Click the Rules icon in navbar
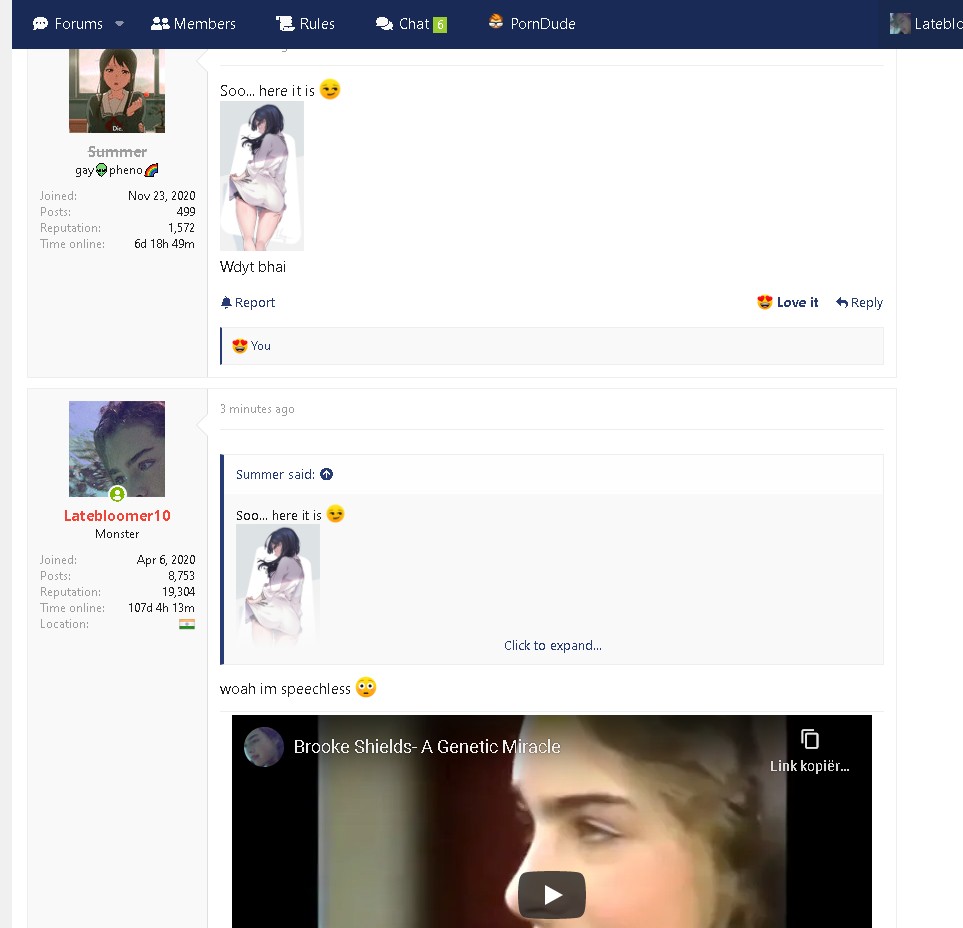The height and width of the screenshot is (928, 963). coord(285,23)
